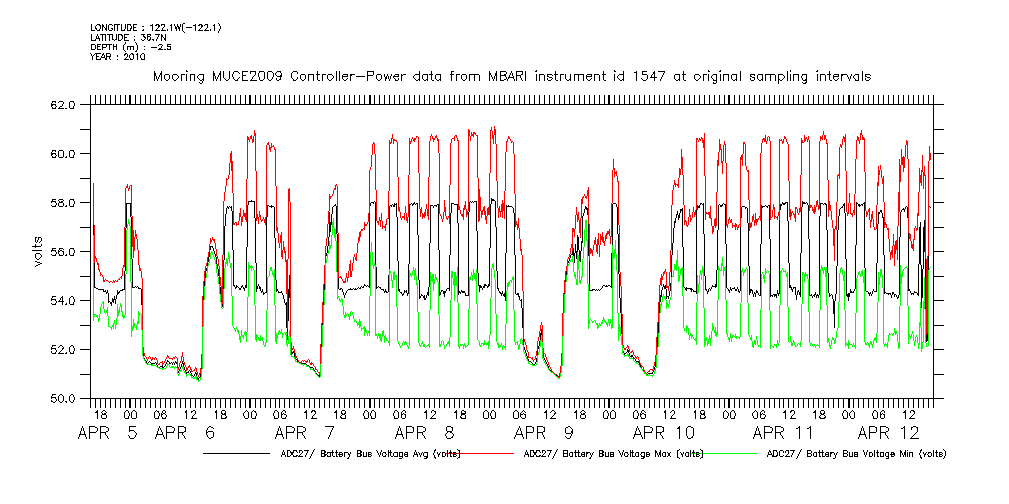Click the vertical 'volts' y-axis label
Viewport: 1009px width, 504px height.
[37, 251]
